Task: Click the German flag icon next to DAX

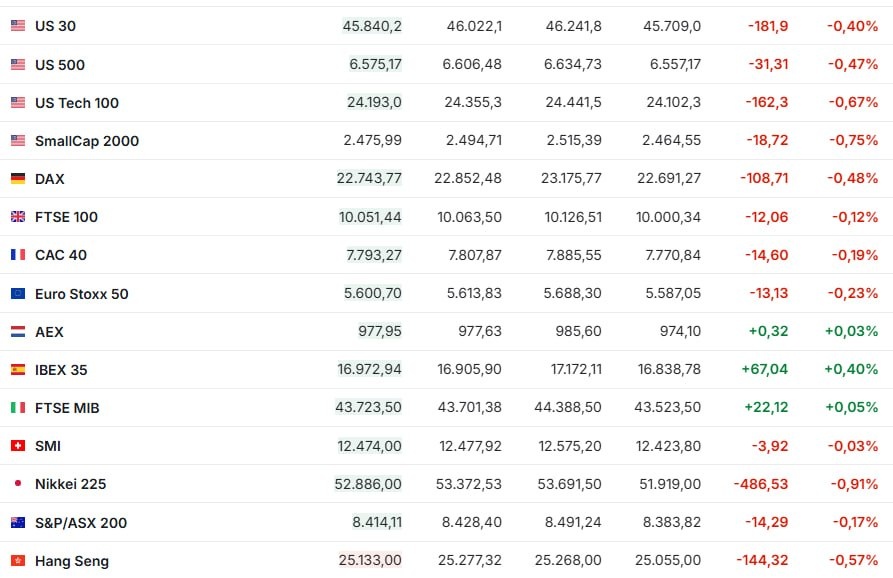Action: pos(18,179)
